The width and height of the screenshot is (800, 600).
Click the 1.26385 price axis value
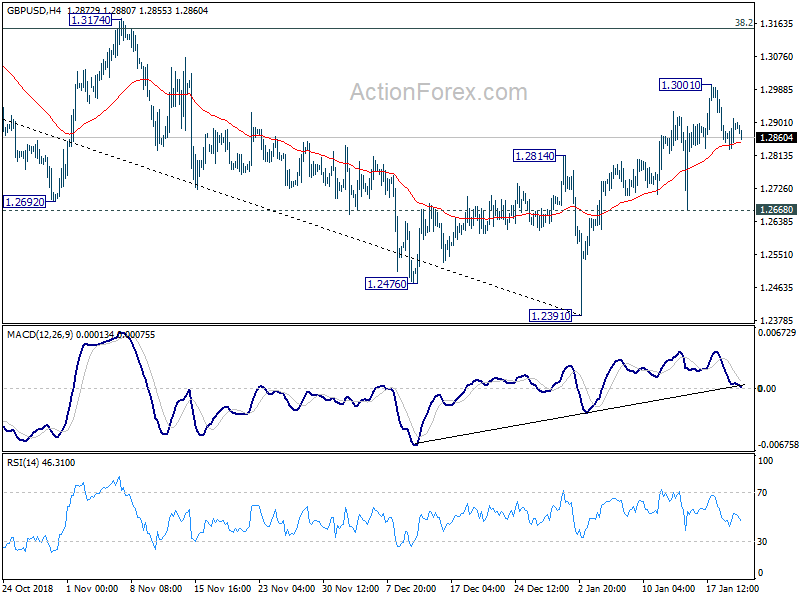coord(777,221)
